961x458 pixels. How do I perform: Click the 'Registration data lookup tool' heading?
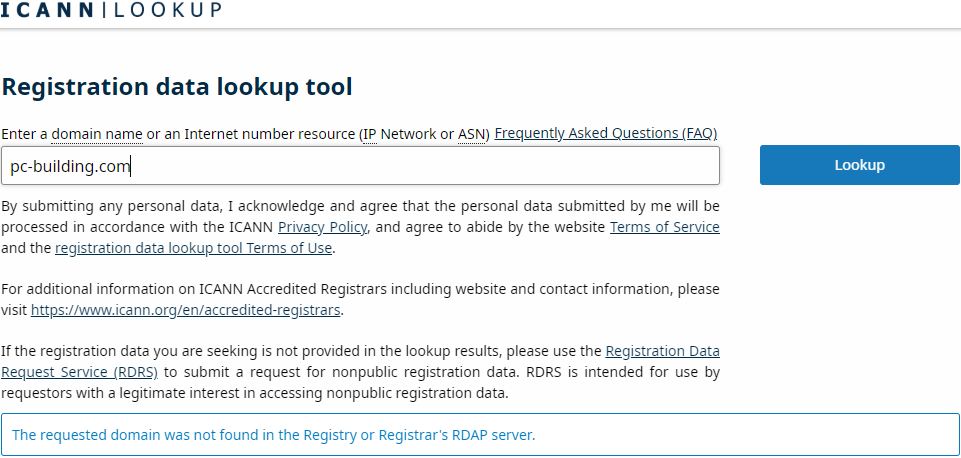[177, 87]
